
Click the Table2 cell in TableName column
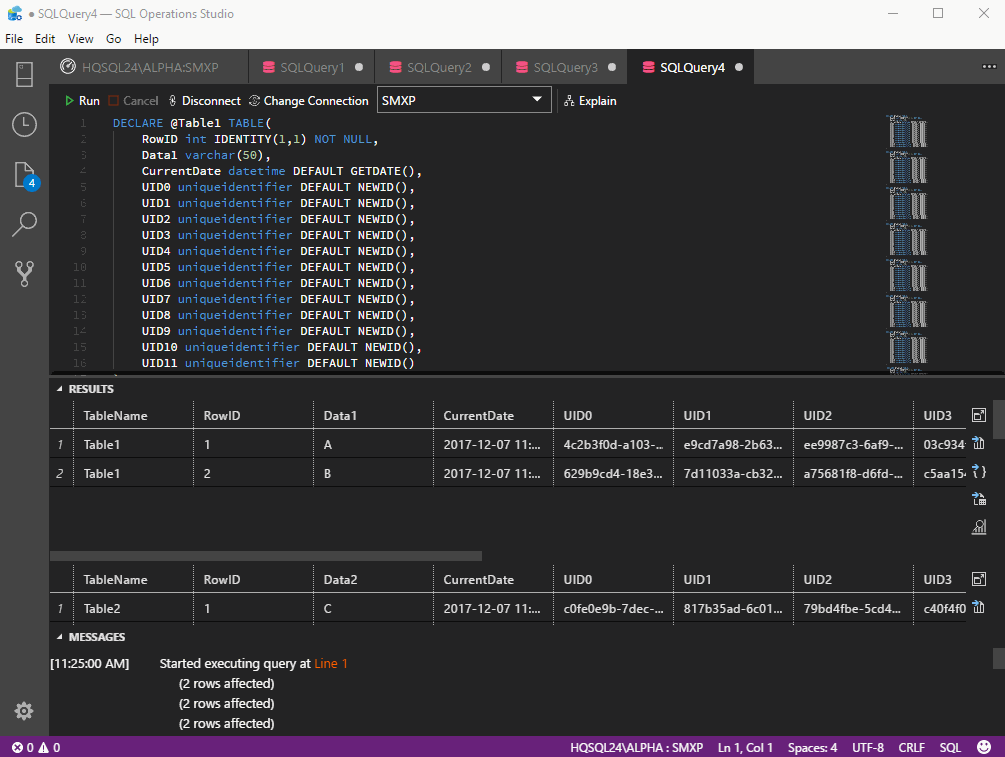point(133,608)
